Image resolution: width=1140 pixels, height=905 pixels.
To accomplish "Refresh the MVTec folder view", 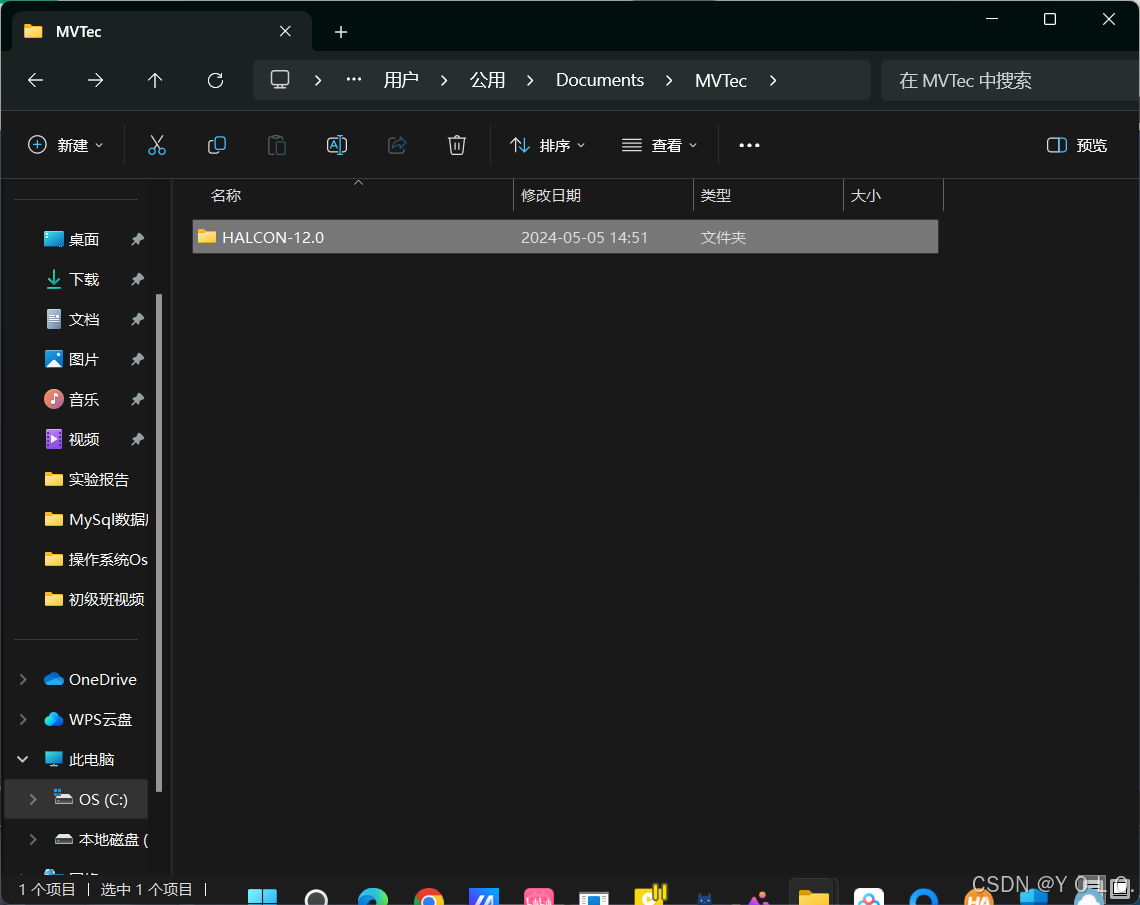I will [x=215, y=80].
